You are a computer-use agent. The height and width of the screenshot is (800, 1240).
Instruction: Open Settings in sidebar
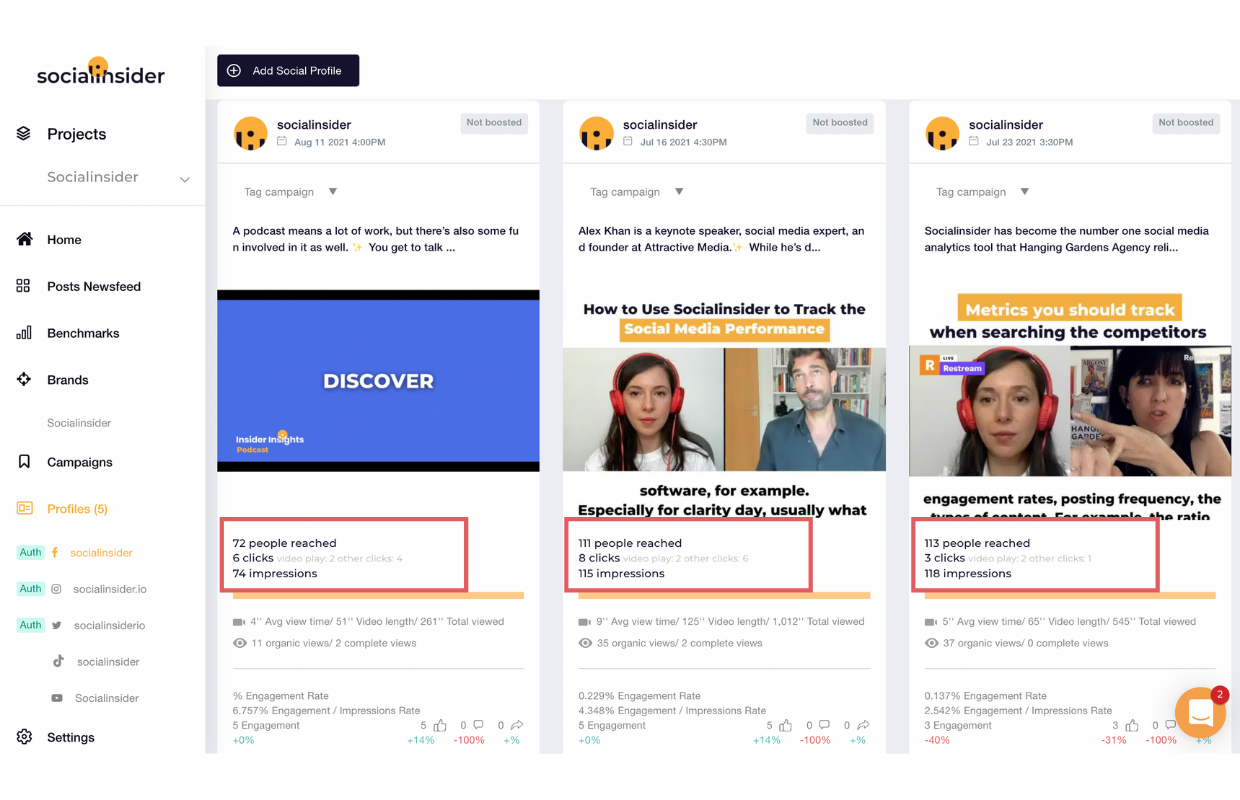pyautogui.click(x=71, y=738)
